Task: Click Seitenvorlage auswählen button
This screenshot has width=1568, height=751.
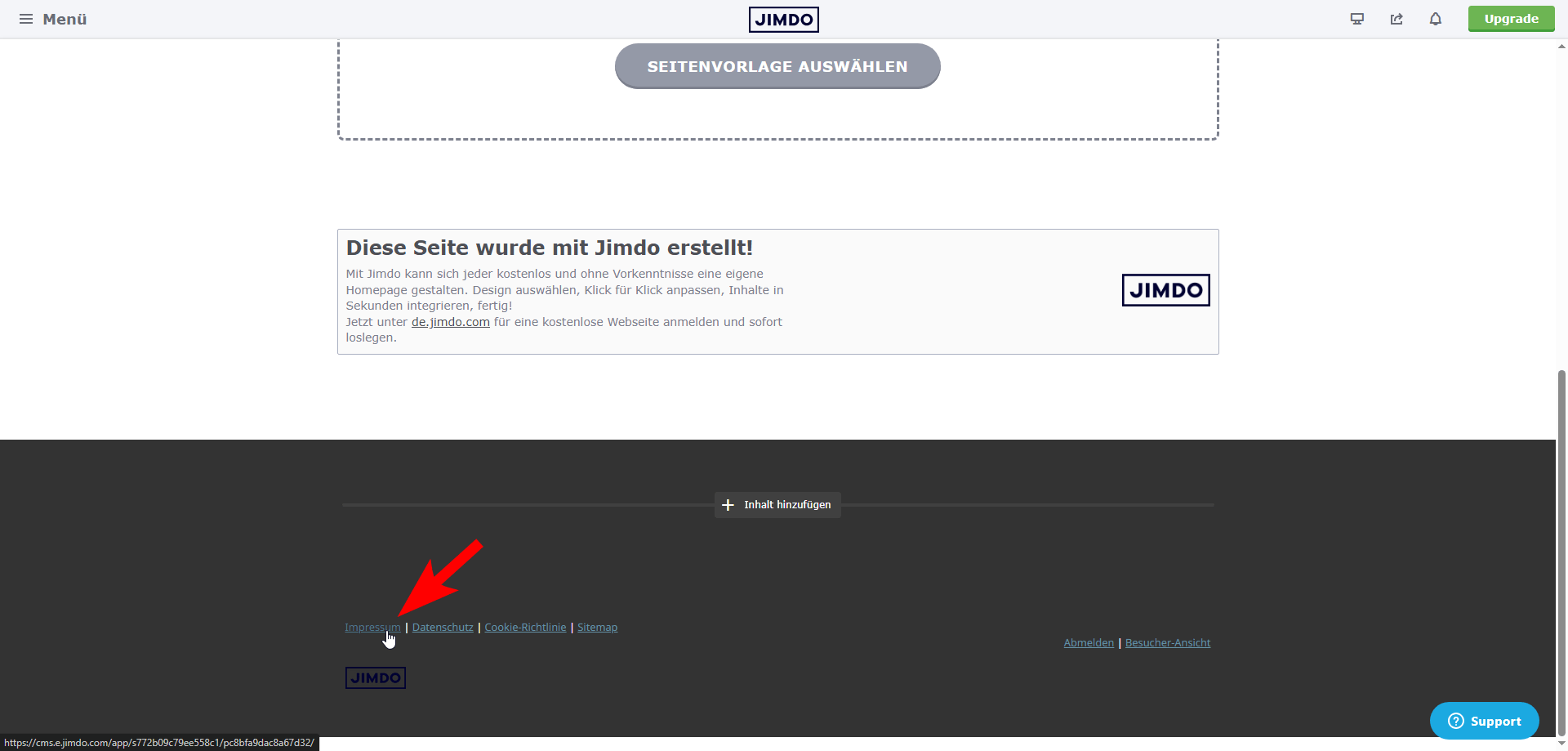Action: 777,66
